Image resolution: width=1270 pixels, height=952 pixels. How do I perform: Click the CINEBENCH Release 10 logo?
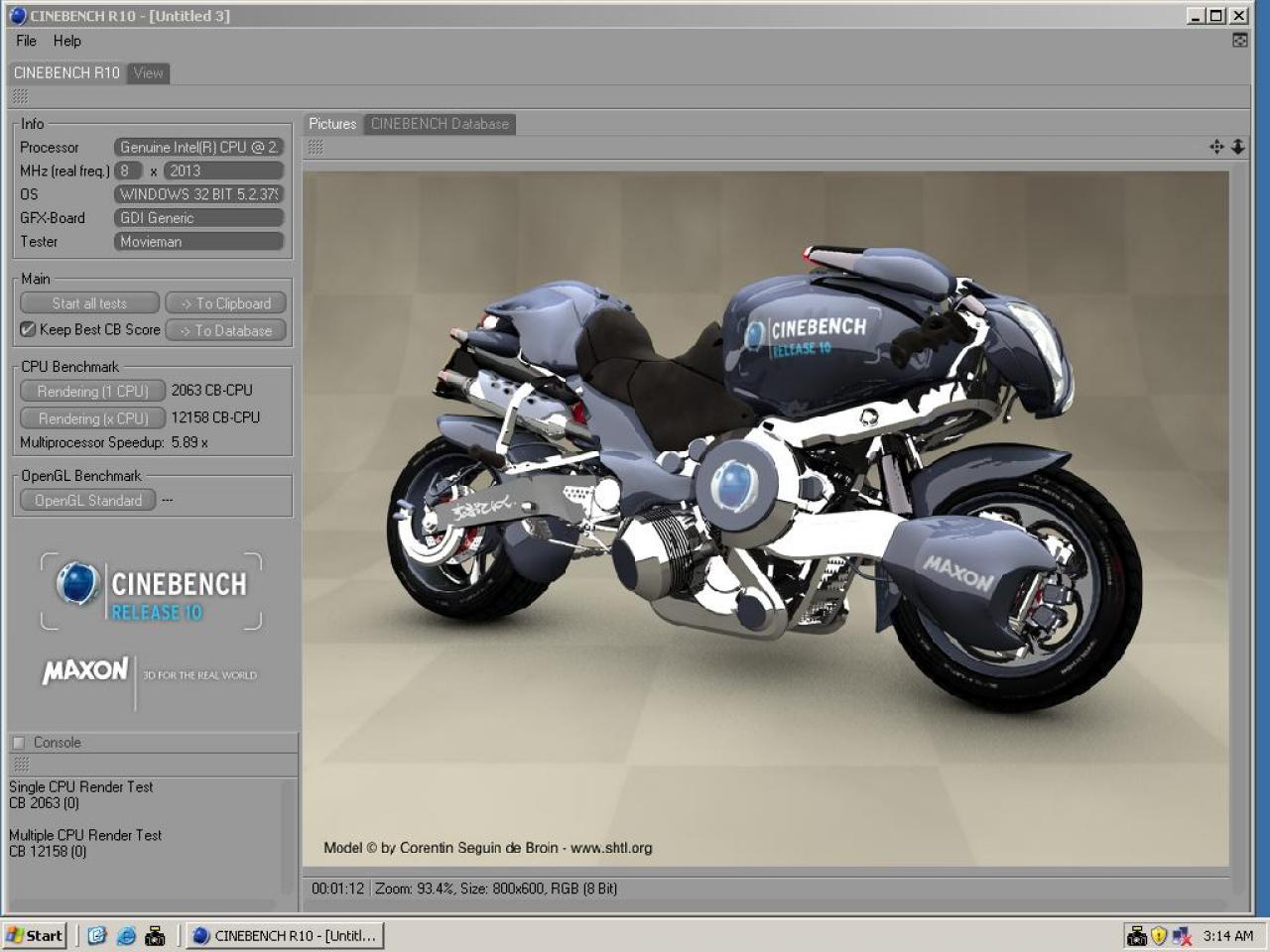pos(151,591)
